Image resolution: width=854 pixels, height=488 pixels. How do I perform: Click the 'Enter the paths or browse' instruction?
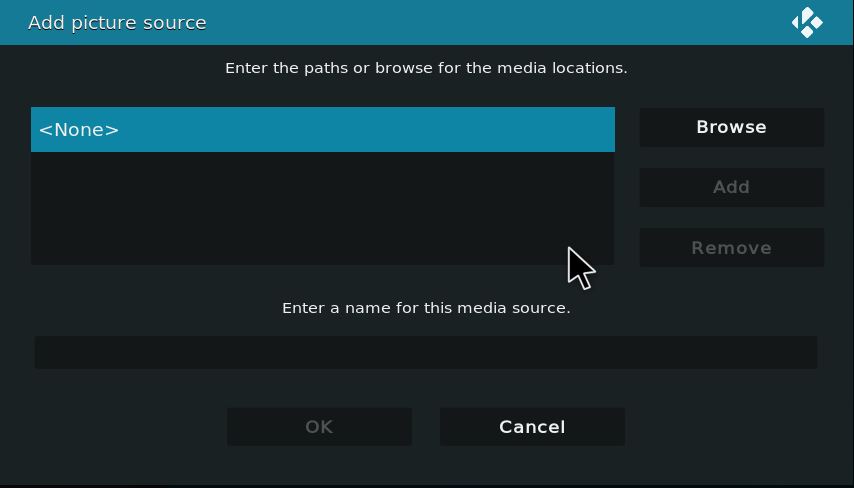click(426, 68)
